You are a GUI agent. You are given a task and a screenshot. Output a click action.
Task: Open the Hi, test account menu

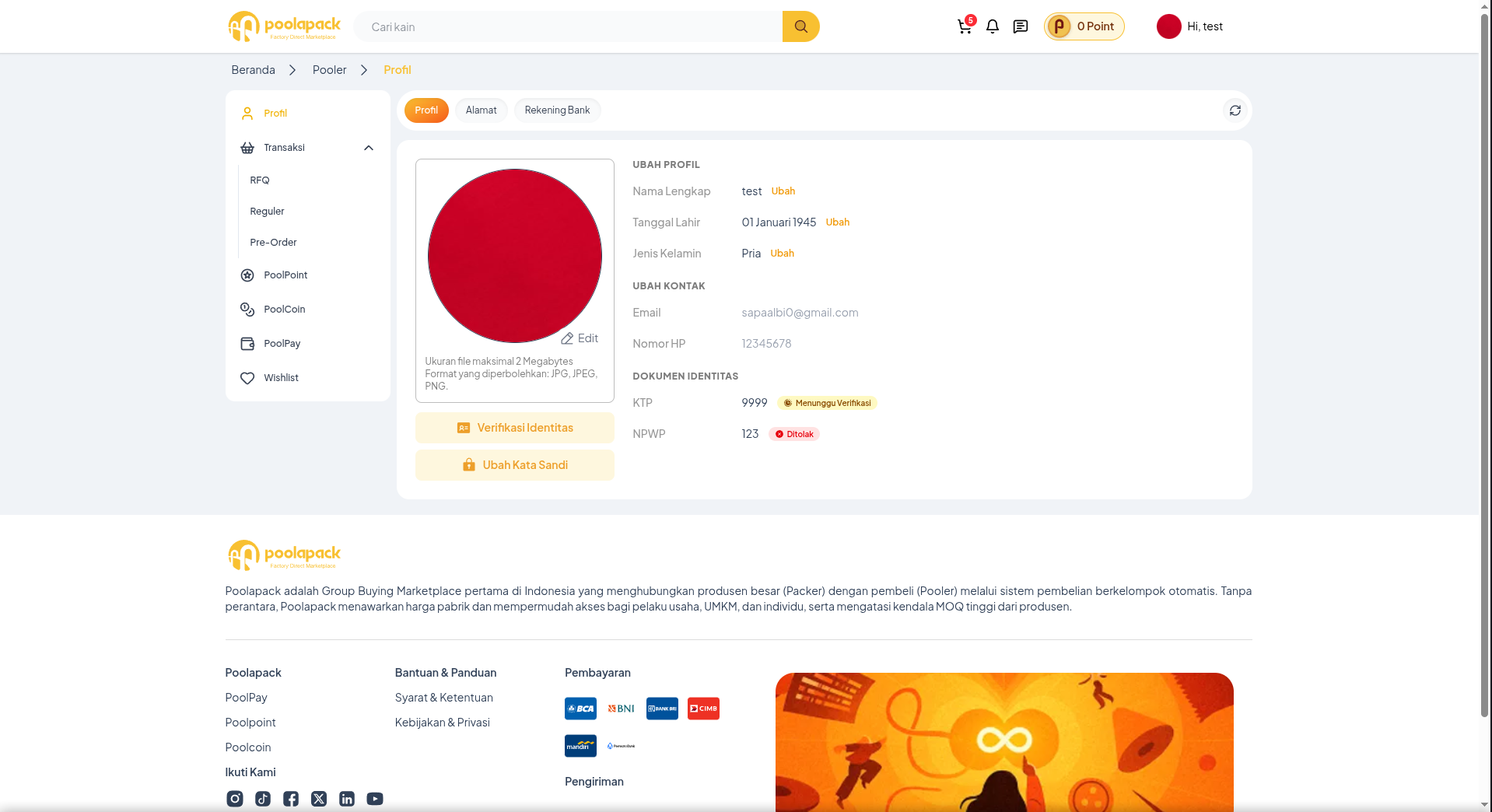(x=1189, y=26)
